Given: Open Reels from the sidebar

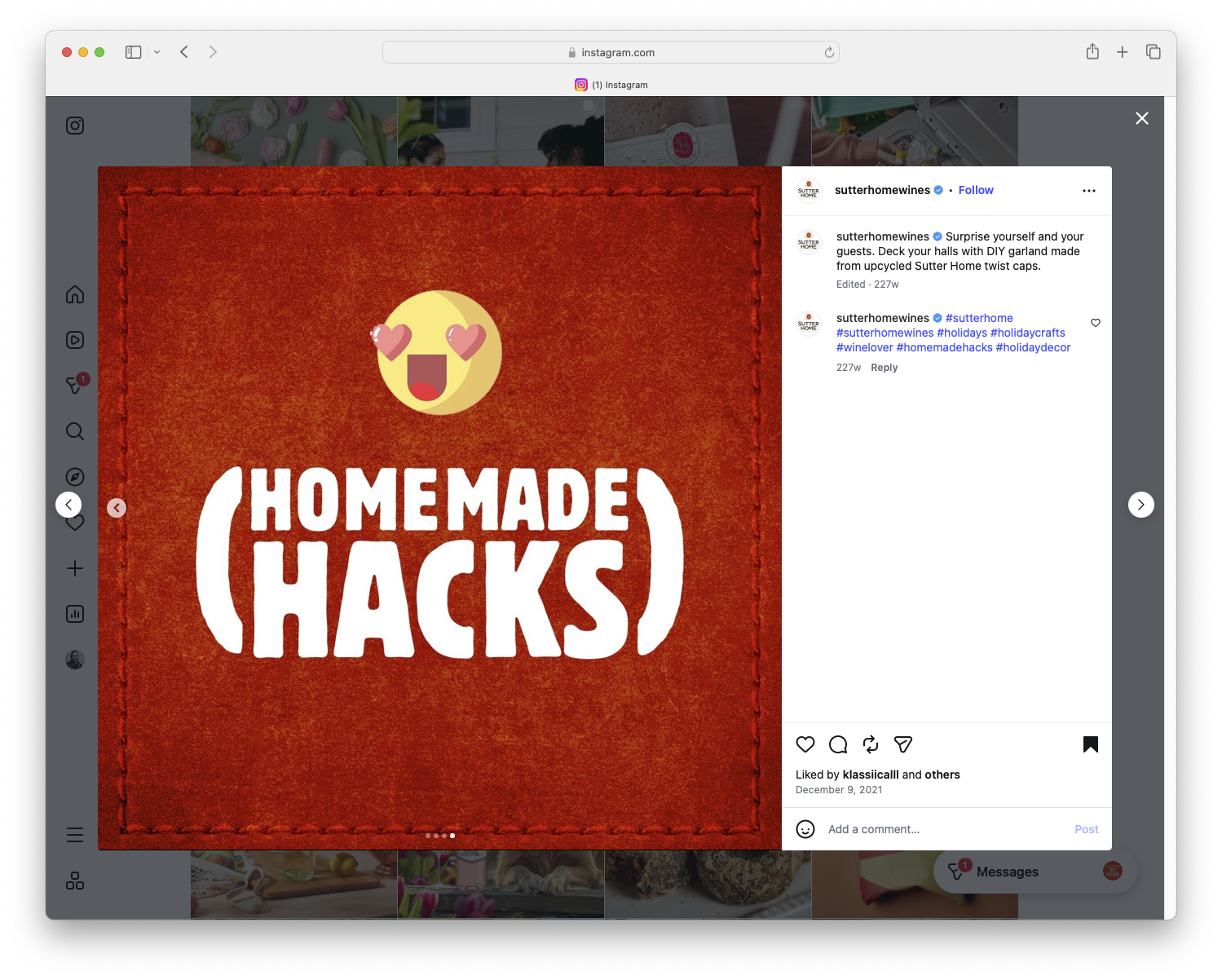Looking at the screenshot, I should coord(74,340).
